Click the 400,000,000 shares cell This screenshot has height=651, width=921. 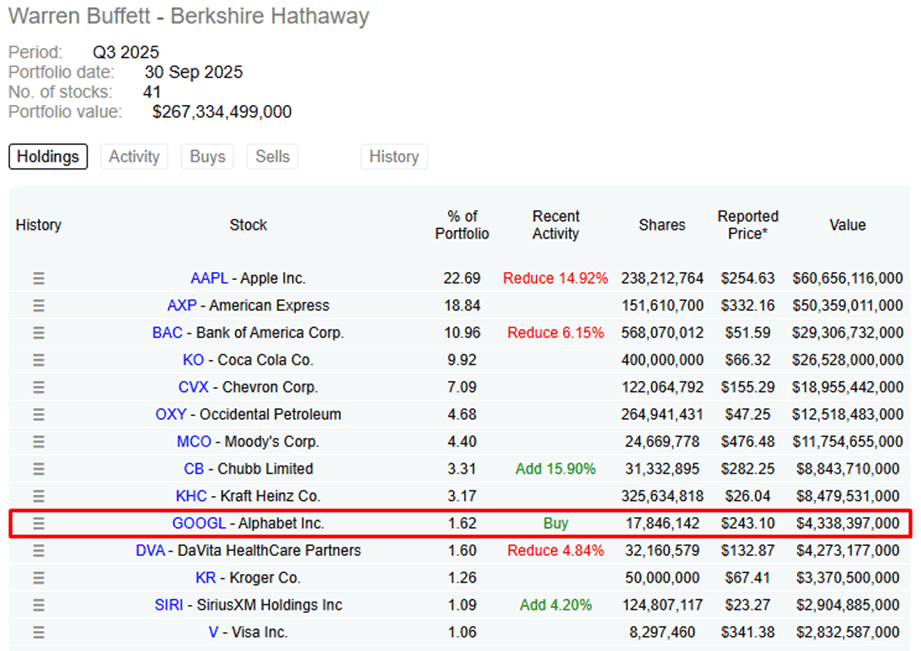coord(662,360)
